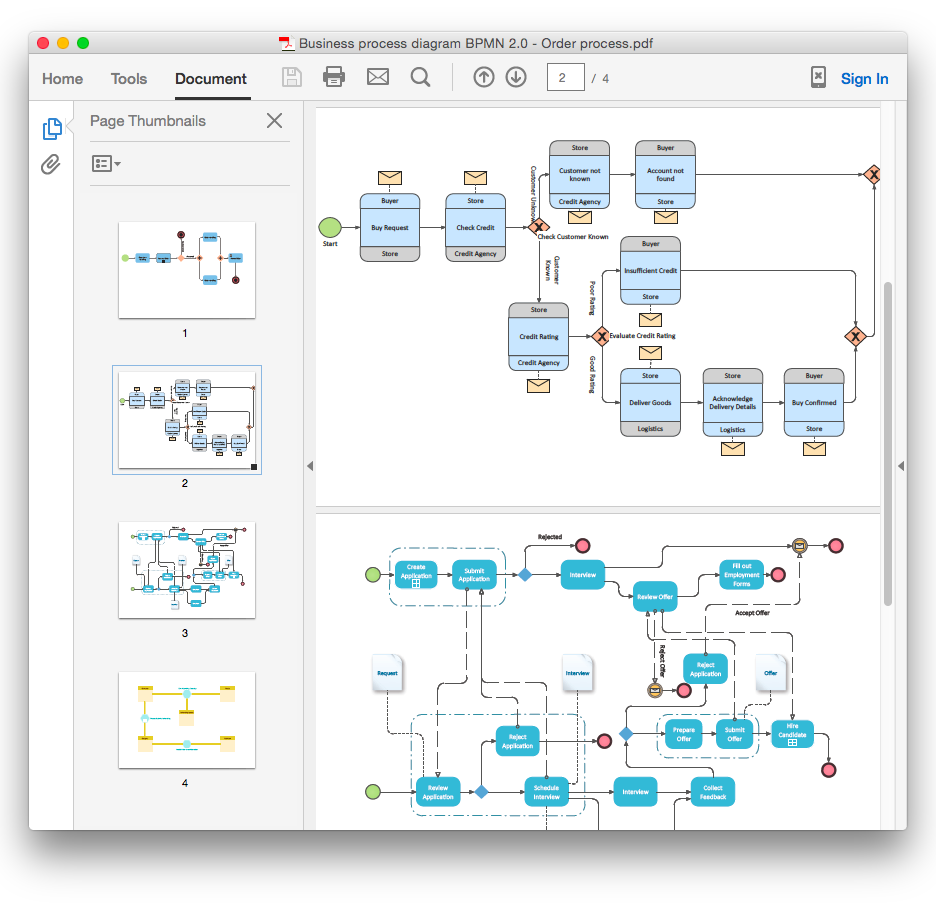Viewport: 936px width, 909px height.
Task: Email the PDF using the envelope icon
Action: click(377, 77)
